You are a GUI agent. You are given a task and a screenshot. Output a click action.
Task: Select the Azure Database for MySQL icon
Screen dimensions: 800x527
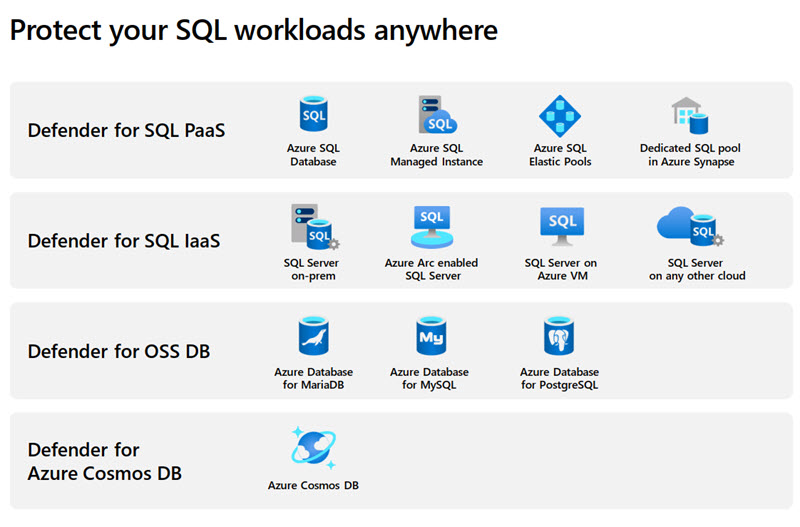[430, 337]
